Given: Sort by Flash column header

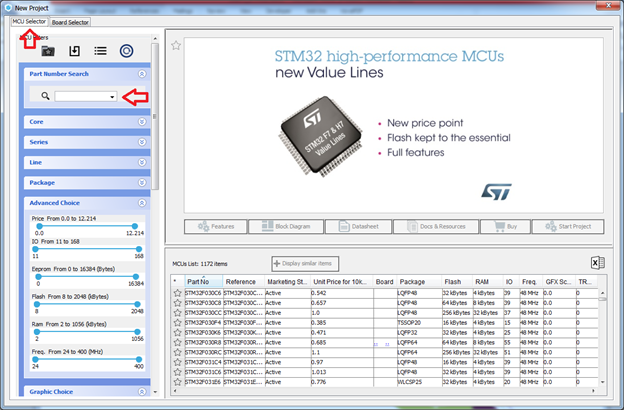Looking at the screenshot, I should click(457, 281).
